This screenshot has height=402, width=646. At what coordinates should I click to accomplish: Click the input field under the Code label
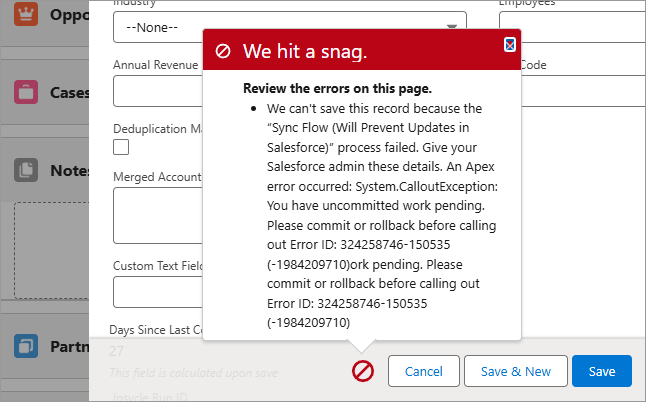[583, 91]
